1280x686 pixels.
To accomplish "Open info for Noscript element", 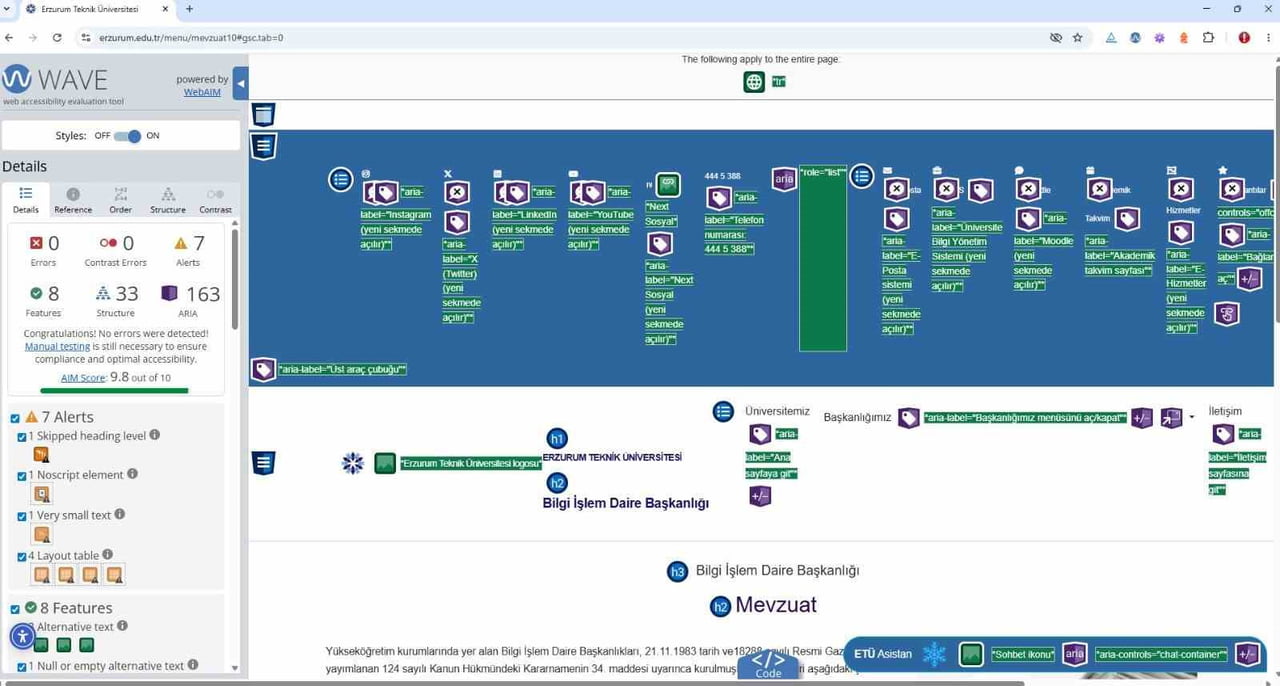I will pyautogui.click(x=133, y=474).
